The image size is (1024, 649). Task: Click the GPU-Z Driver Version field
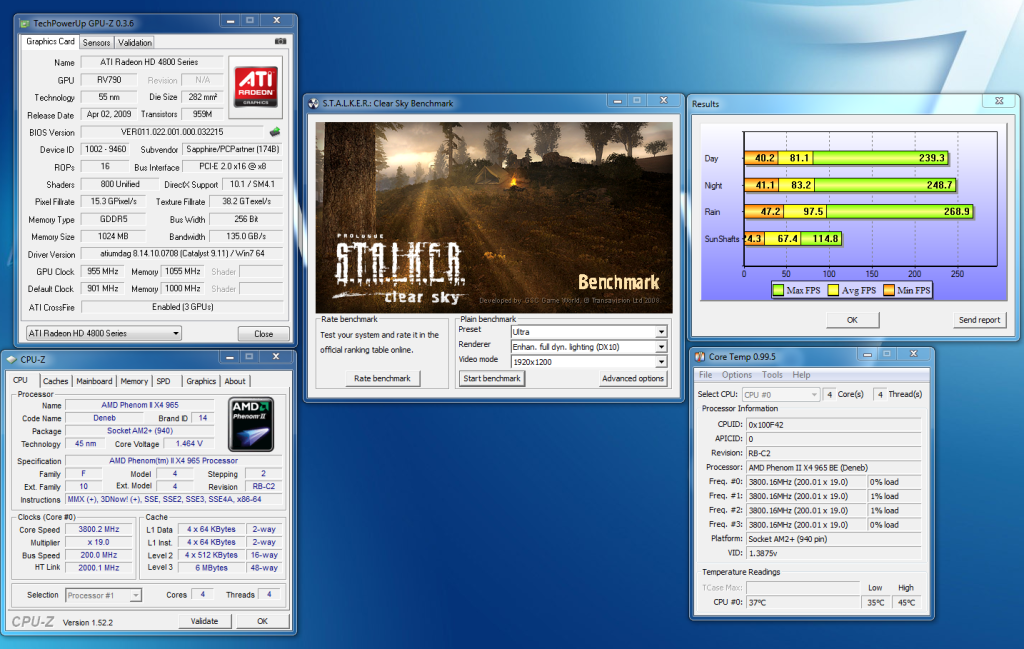[x=182, y=253]
